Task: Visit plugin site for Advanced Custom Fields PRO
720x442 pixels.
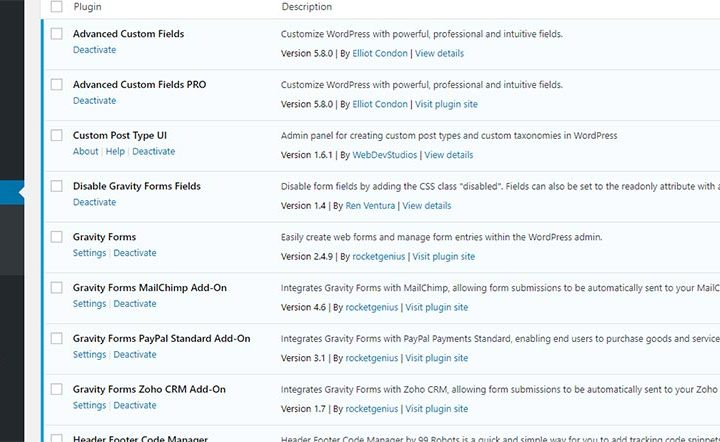Action: [x=446, y=104]
